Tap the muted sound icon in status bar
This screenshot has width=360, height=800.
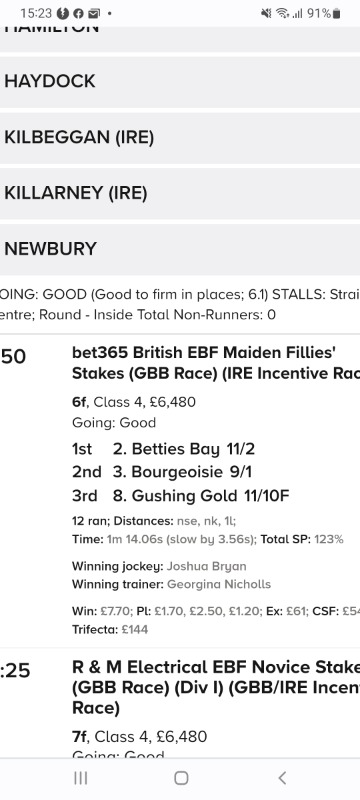(266, 13)
